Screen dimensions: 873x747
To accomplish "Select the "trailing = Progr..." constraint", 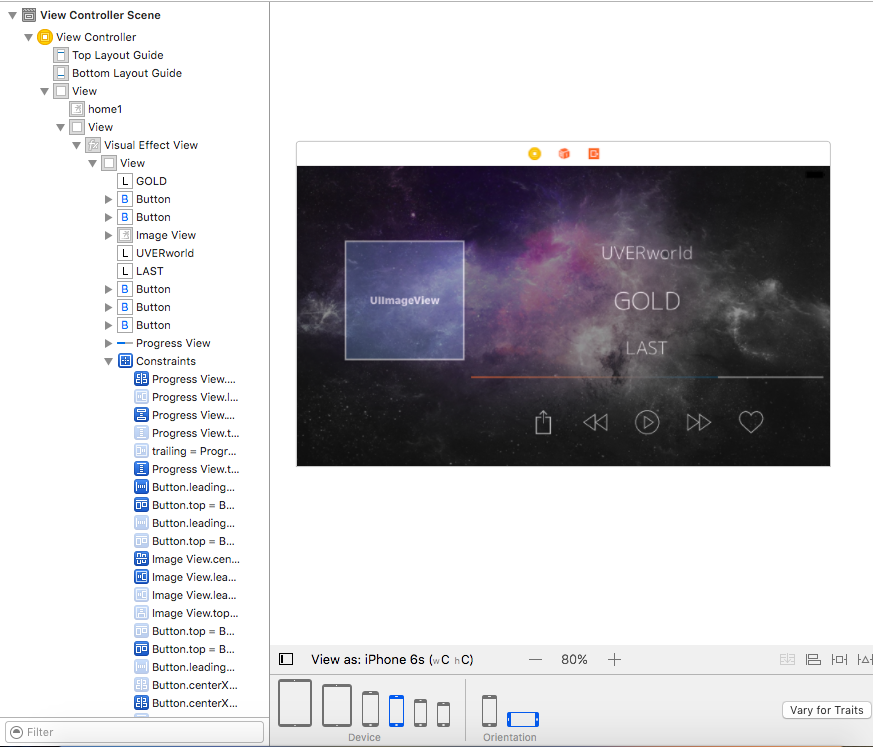I will point(194,451).
